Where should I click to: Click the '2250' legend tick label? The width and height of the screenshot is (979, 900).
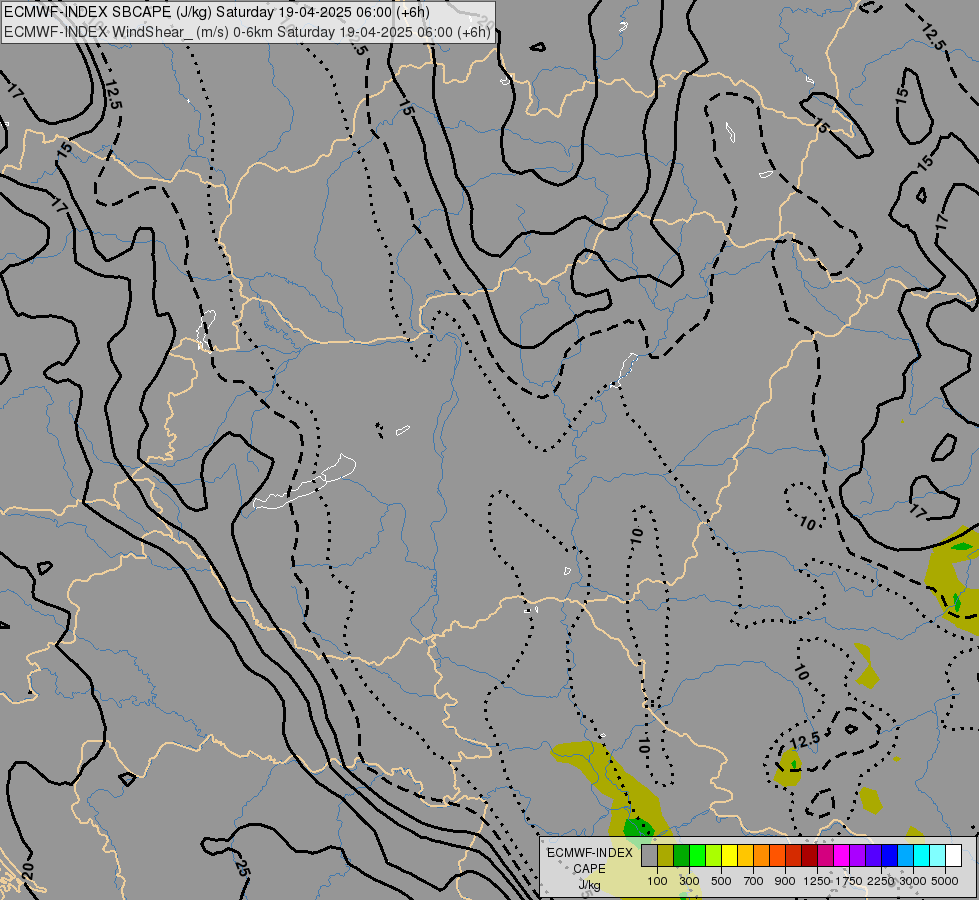[881, 881]
